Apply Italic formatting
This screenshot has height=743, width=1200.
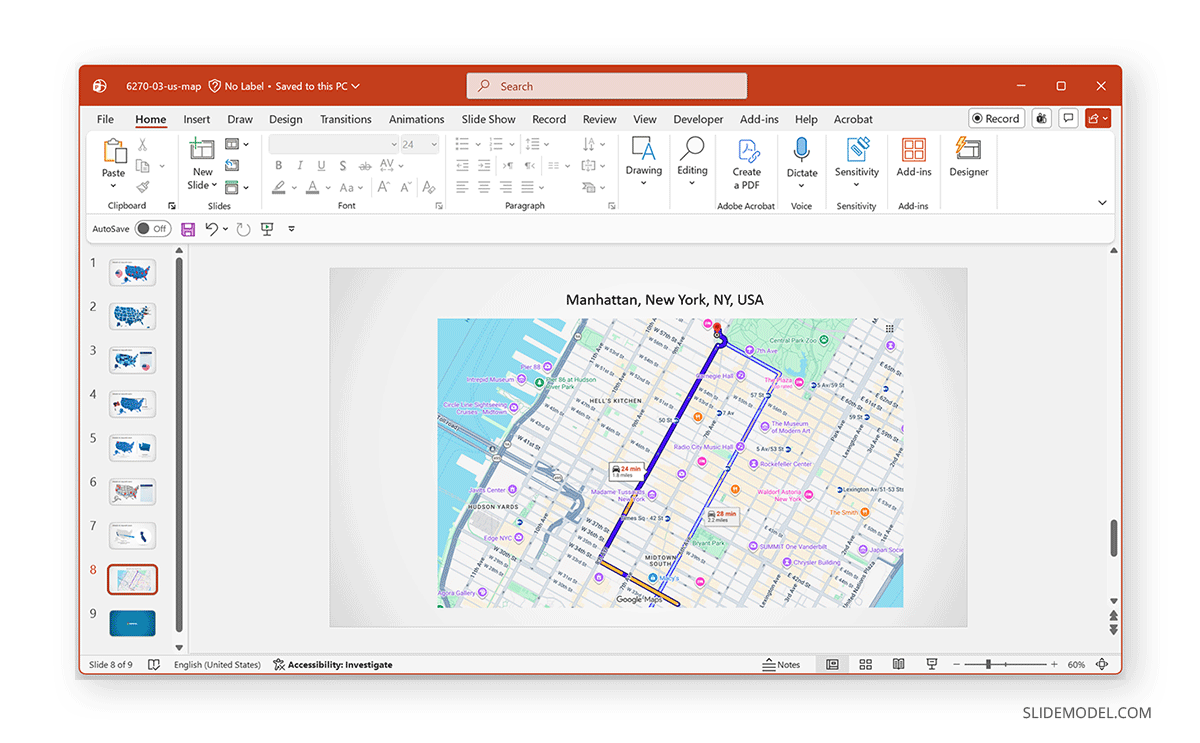301,166
